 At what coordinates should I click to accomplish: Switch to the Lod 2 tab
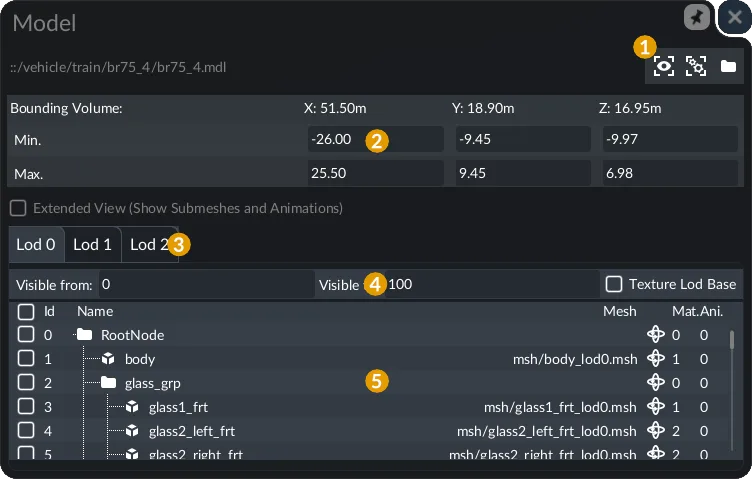150,245
